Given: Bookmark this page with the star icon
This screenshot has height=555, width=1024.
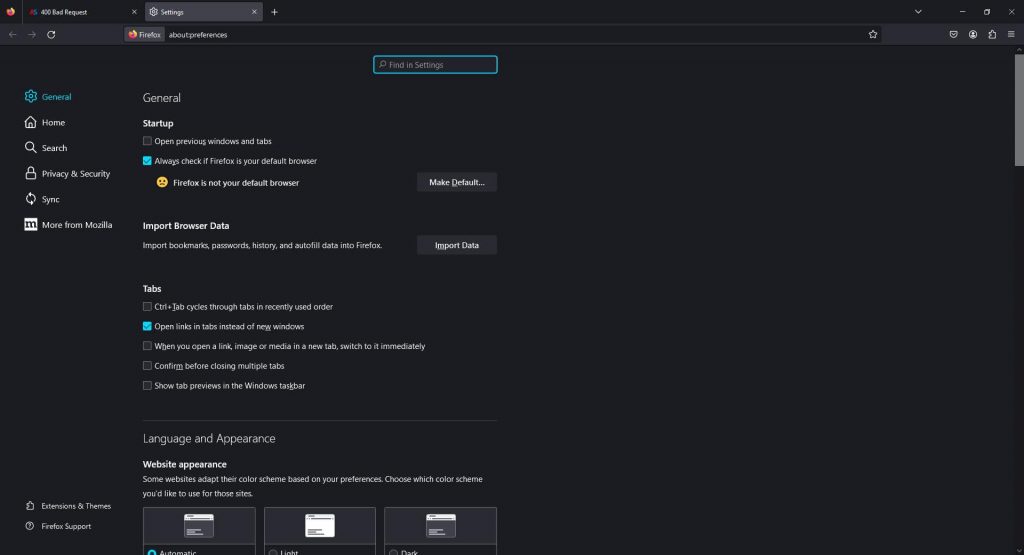Looking at the screenshot, I should [873, 34].
